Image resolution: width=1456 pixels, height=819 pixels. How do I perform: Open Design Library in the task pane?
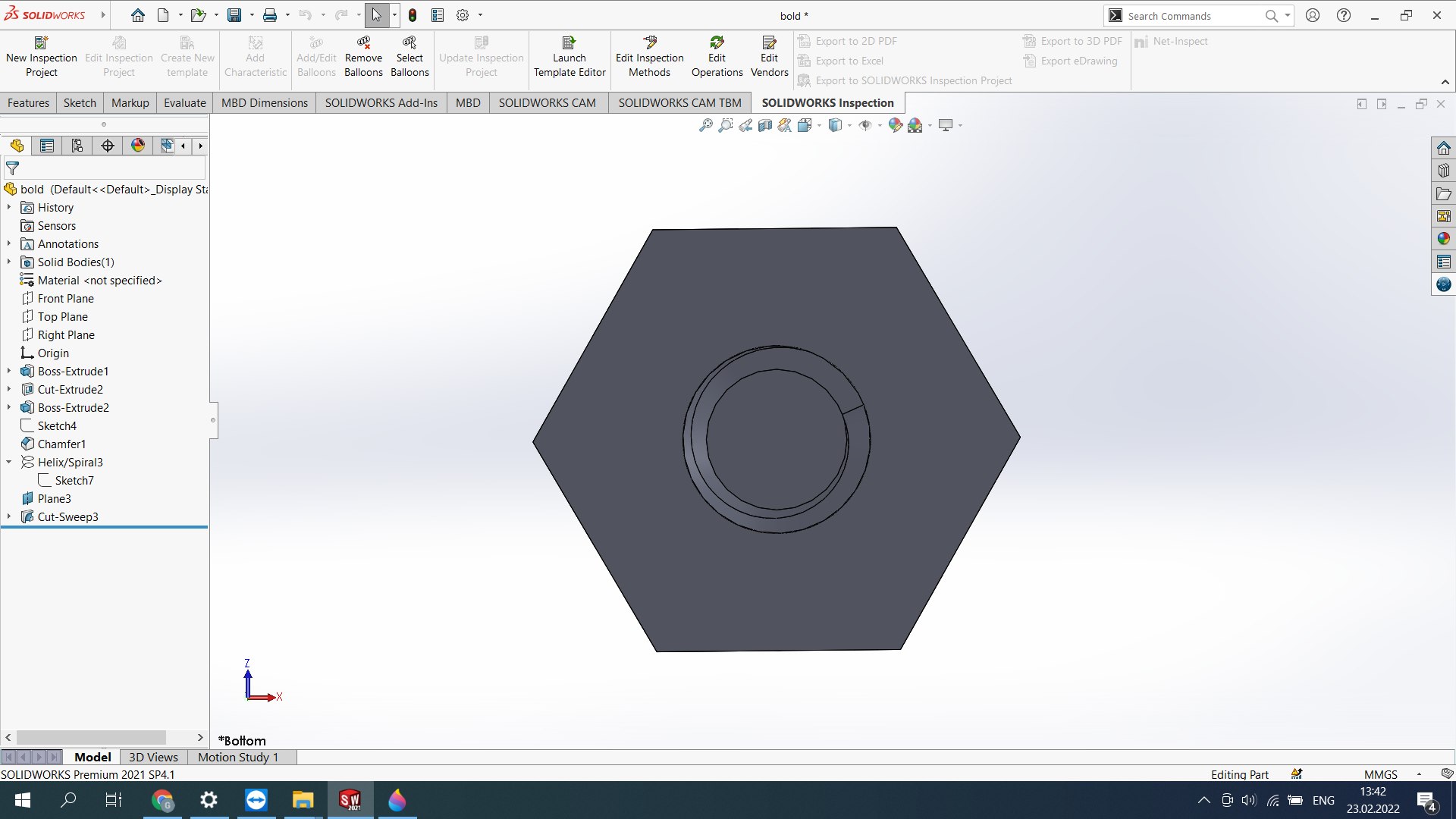coord(1443,171)
